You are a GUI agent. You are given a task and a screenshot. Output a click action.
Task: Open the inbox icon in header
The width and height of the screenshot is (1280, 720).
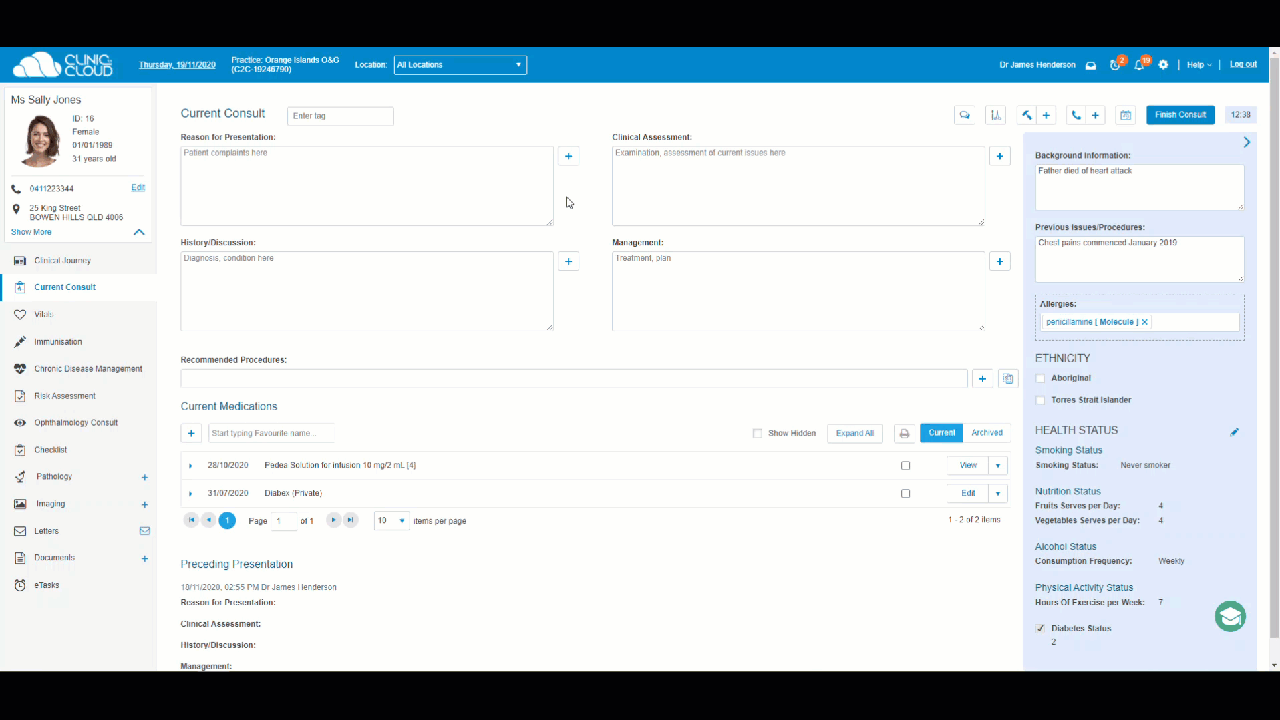point(1091,65)
